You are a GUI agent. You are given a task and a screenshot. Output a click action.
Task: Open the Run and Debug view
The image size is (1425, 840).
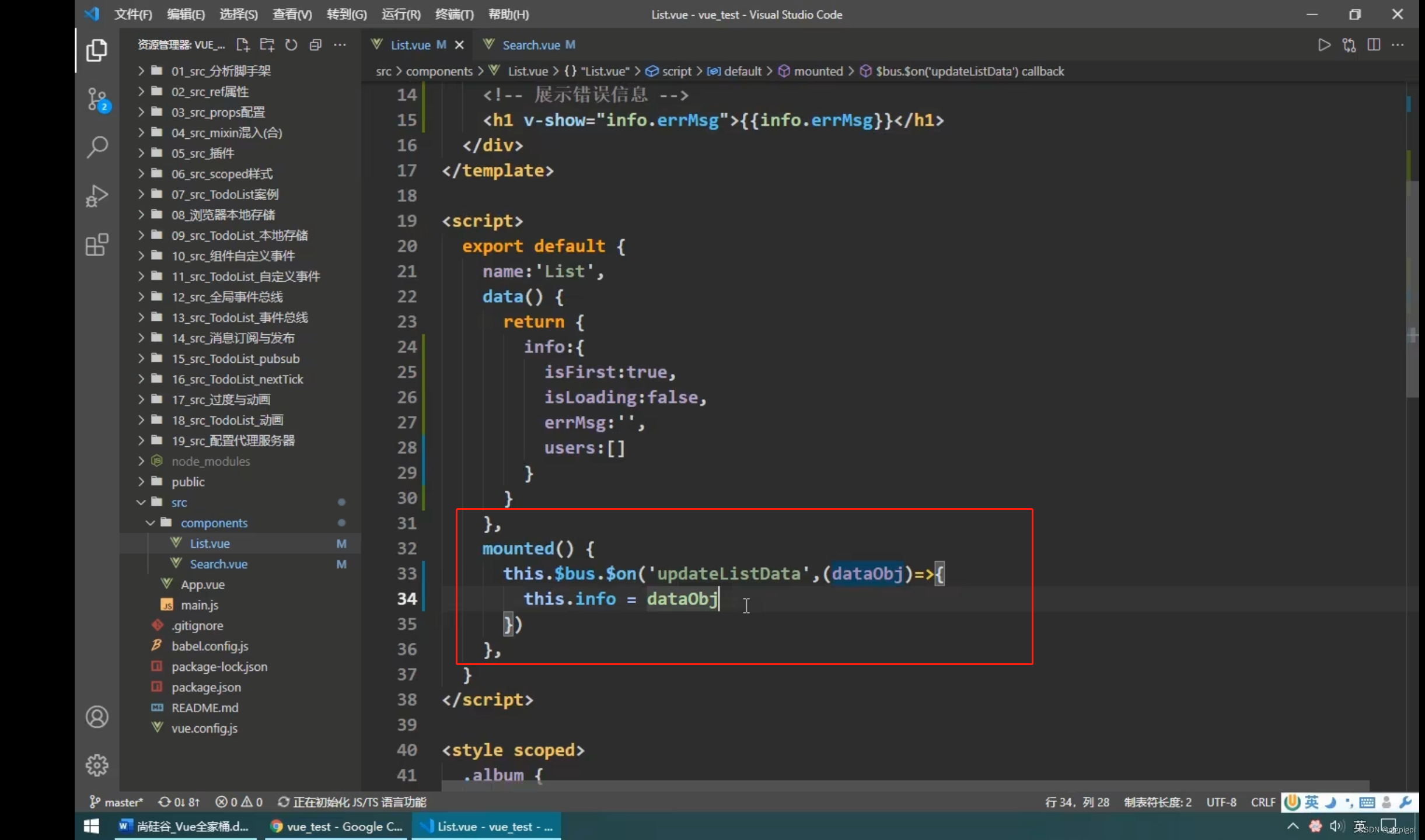coord(97,196)
